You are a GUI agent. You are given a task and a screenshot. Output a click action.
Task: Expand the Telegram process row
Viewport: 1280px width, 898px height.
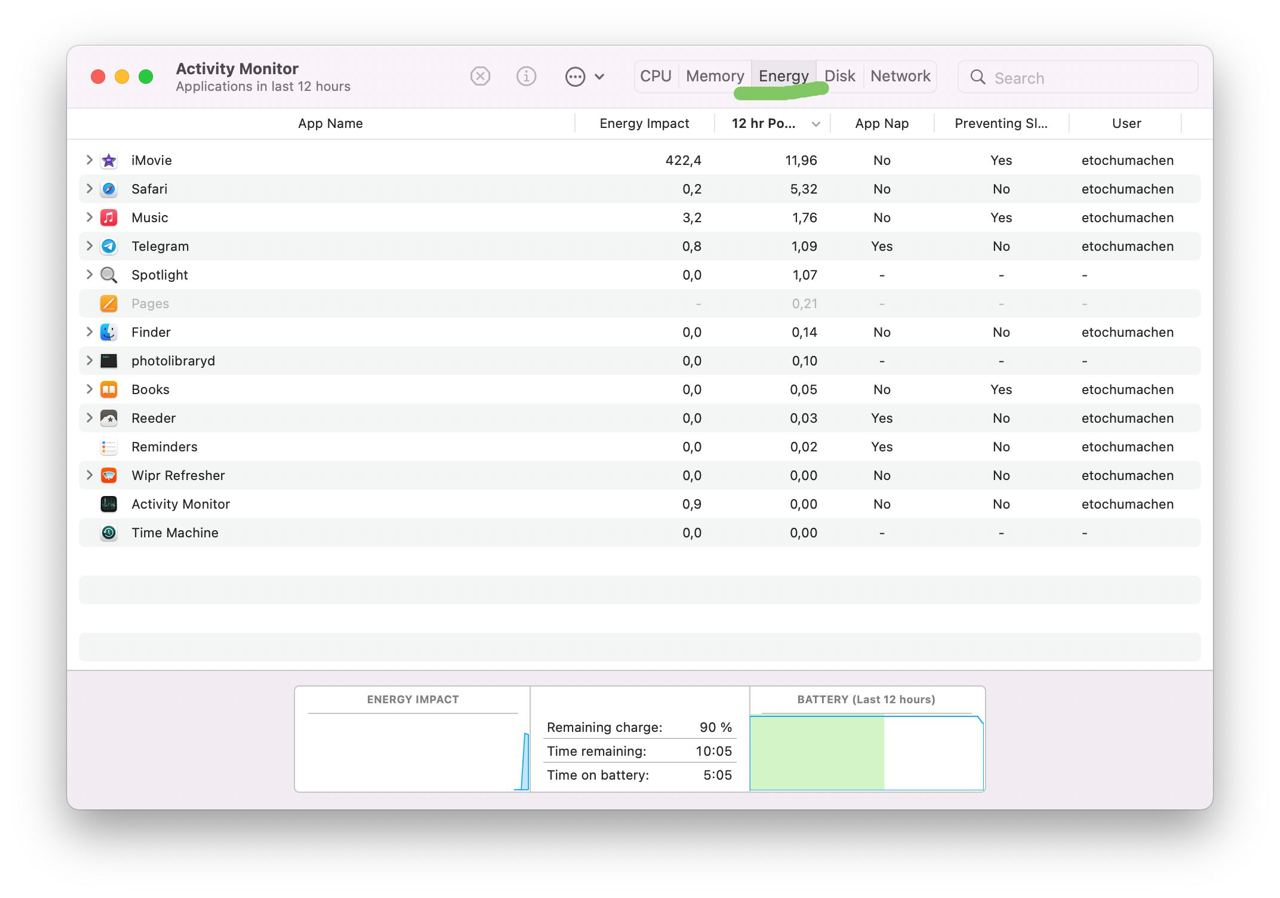(x=89, y=246)
